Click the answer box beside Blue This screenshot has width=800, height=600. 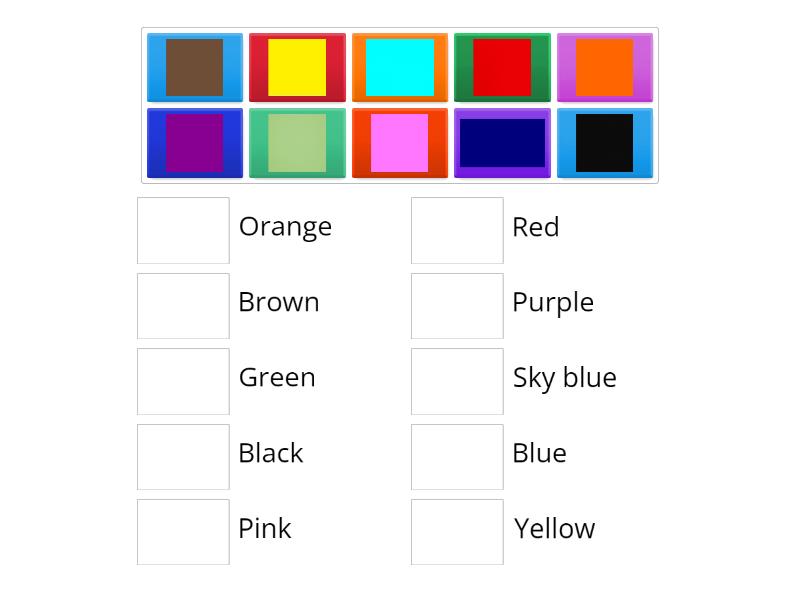[457, 456]
